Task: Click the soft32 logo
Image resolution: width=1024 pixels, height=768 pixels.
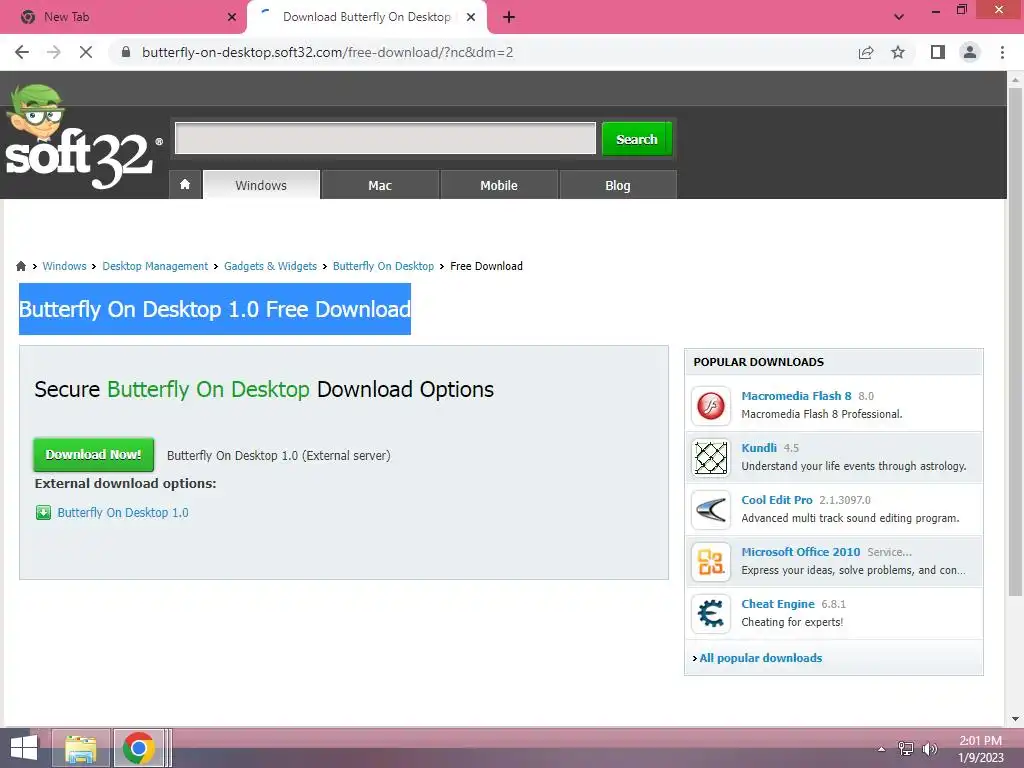Action: [x=82, y=137]
